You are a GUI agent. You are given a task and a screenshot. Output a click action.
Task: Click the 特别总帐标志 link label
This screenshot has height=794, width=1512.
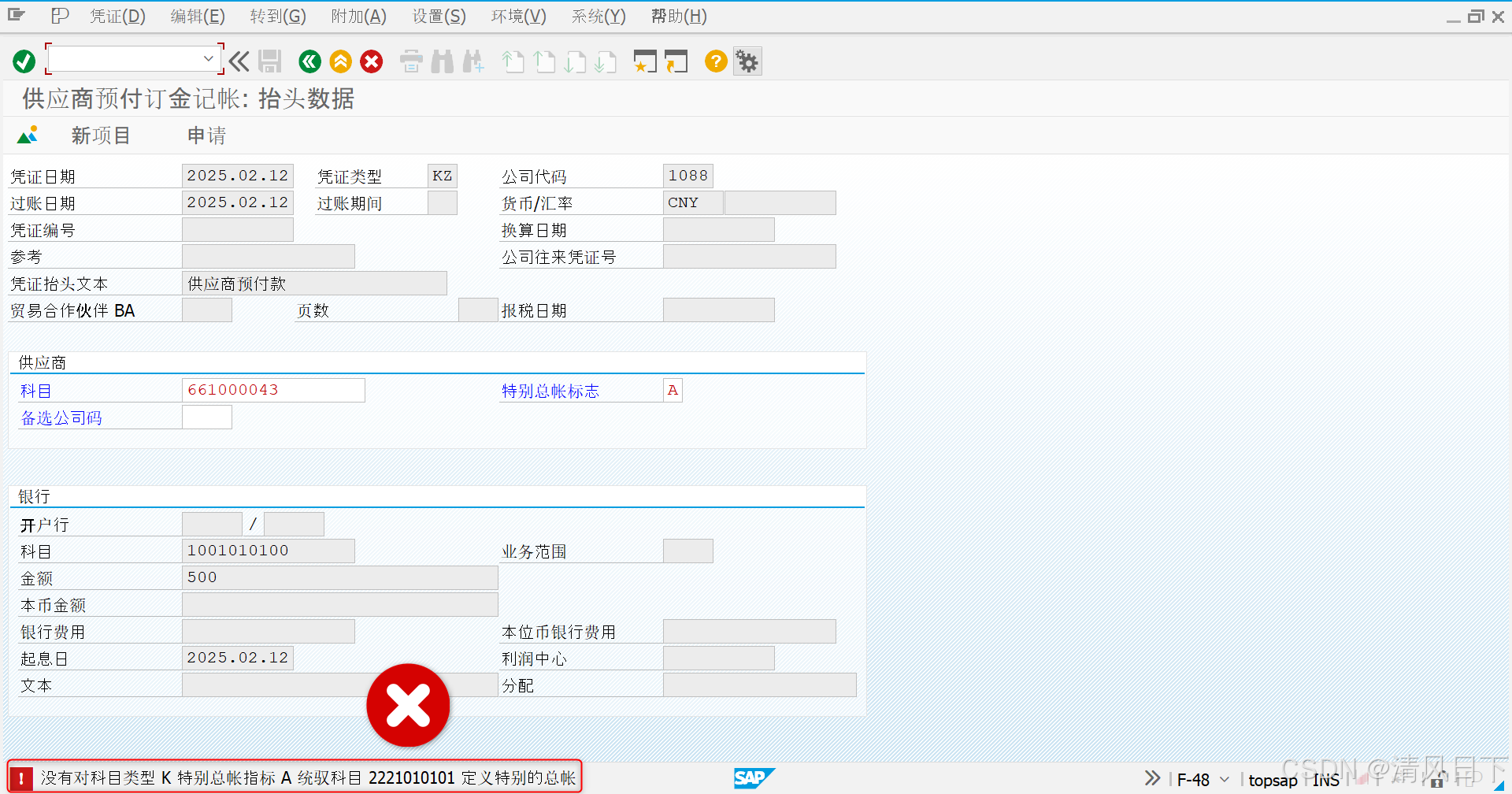[x=550, y=391]
